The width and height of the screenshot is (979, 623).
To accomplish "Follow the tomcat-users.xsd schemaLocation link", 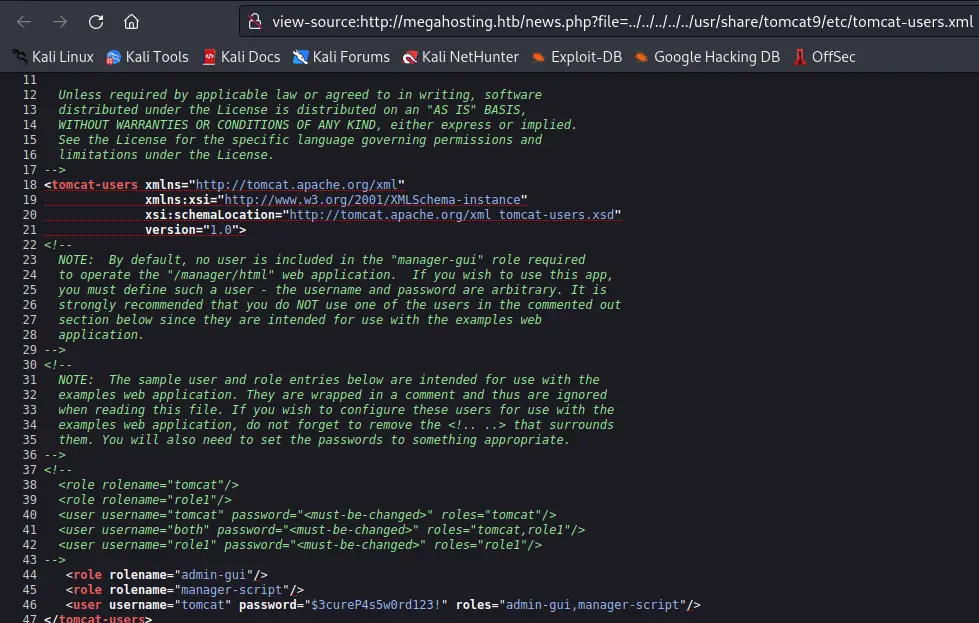I will point(451,215).
